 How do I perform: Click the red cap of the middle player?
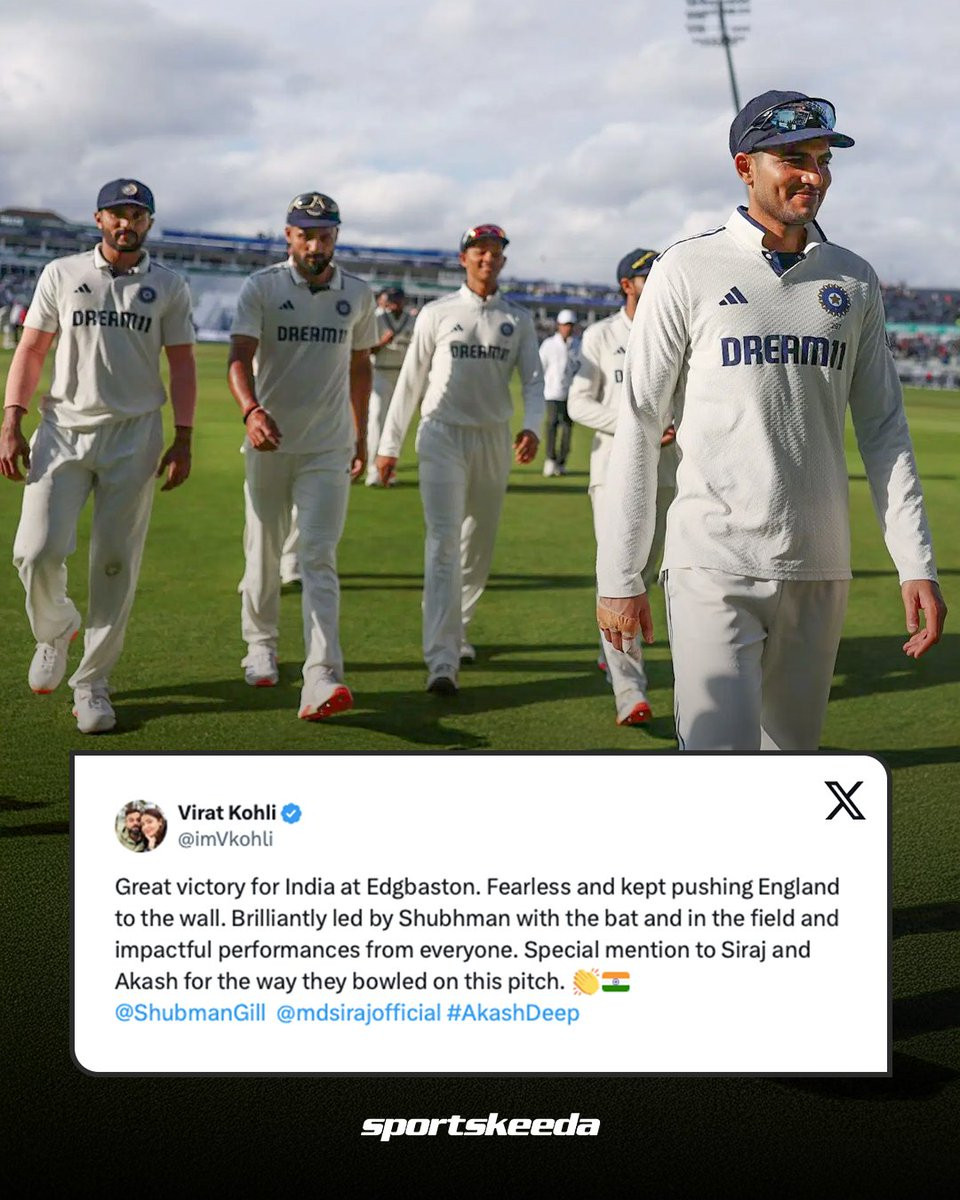pyautogui.click(x=484, y=236)
